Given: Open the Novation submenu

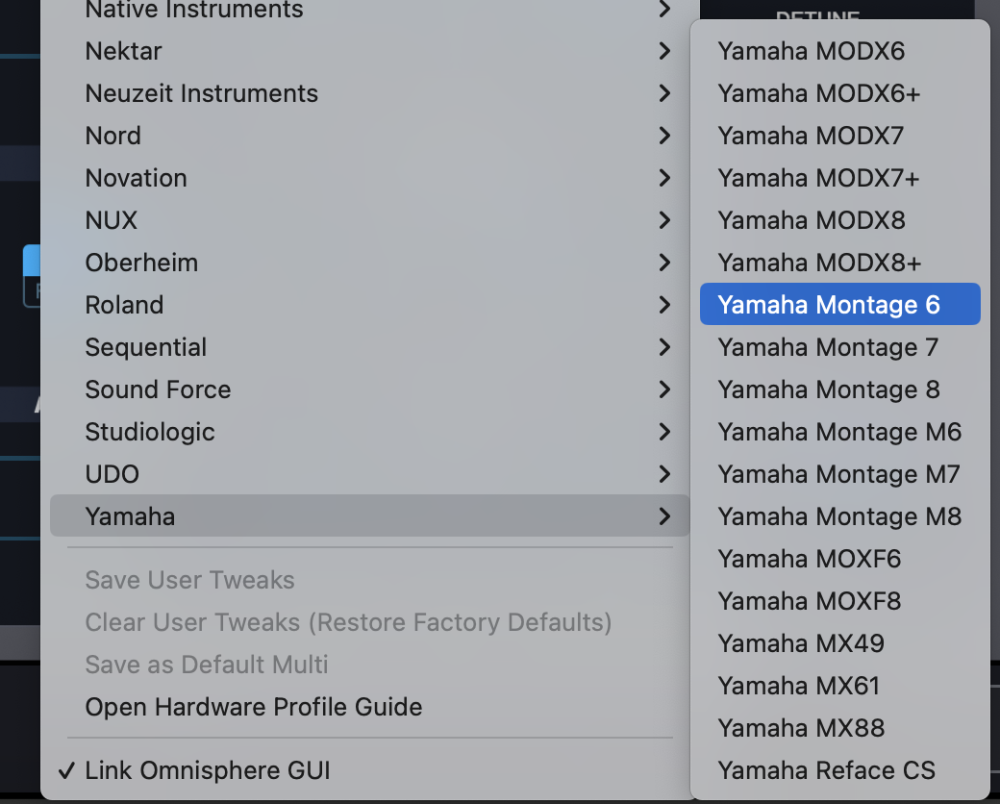Looking at the screenshot, I should point(136,178).
